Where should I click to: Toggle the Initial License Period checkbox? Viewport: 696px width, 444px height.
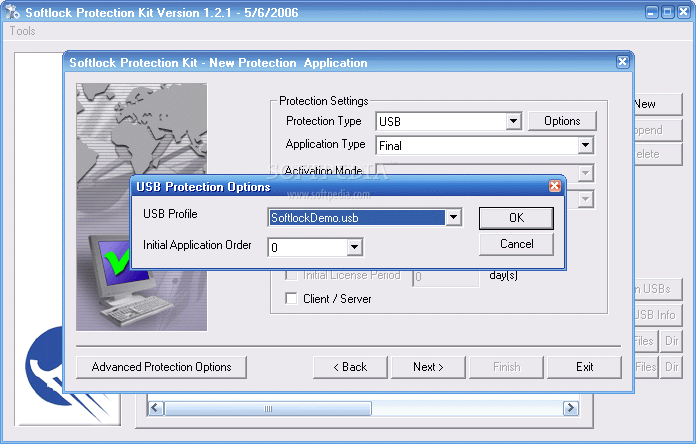pyautogui.click(x=291, y=275)
